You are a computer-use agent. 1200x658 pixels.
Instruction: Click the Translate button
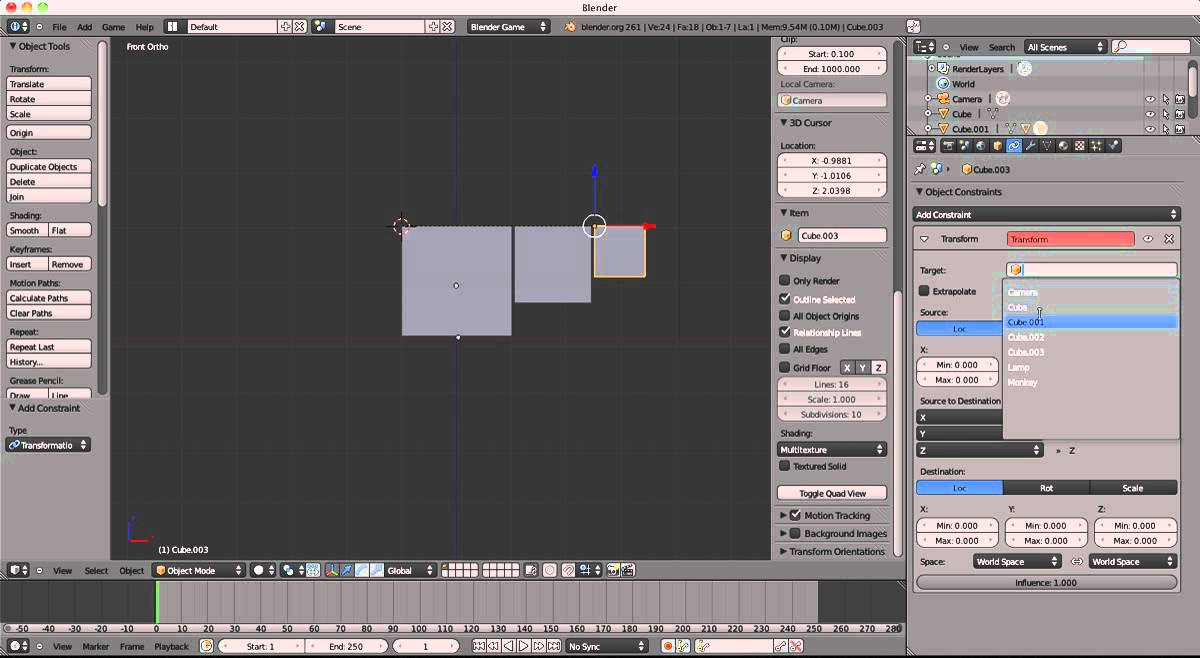click(49, 84)
